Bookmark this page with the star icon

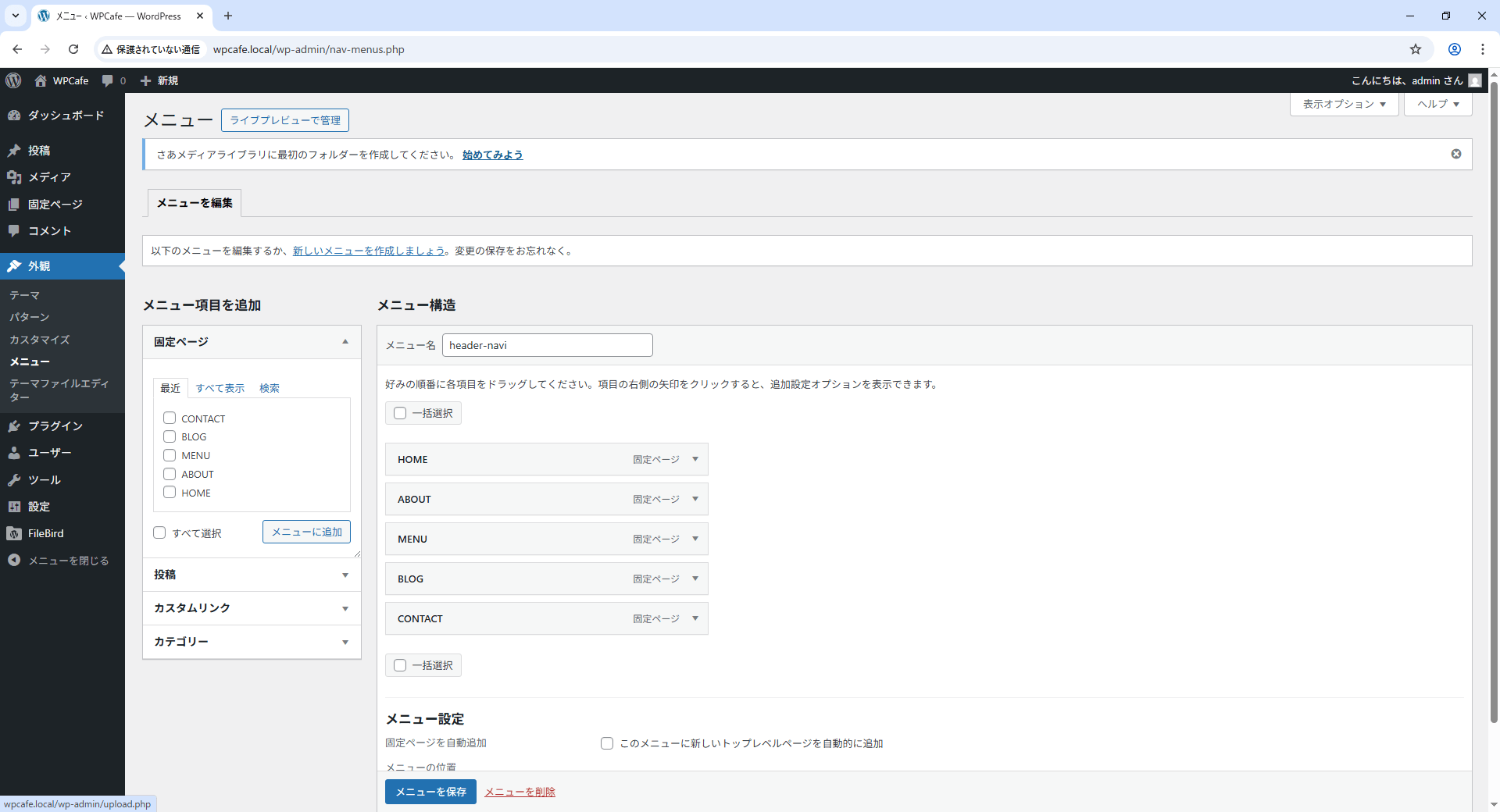click(1415, 49)
